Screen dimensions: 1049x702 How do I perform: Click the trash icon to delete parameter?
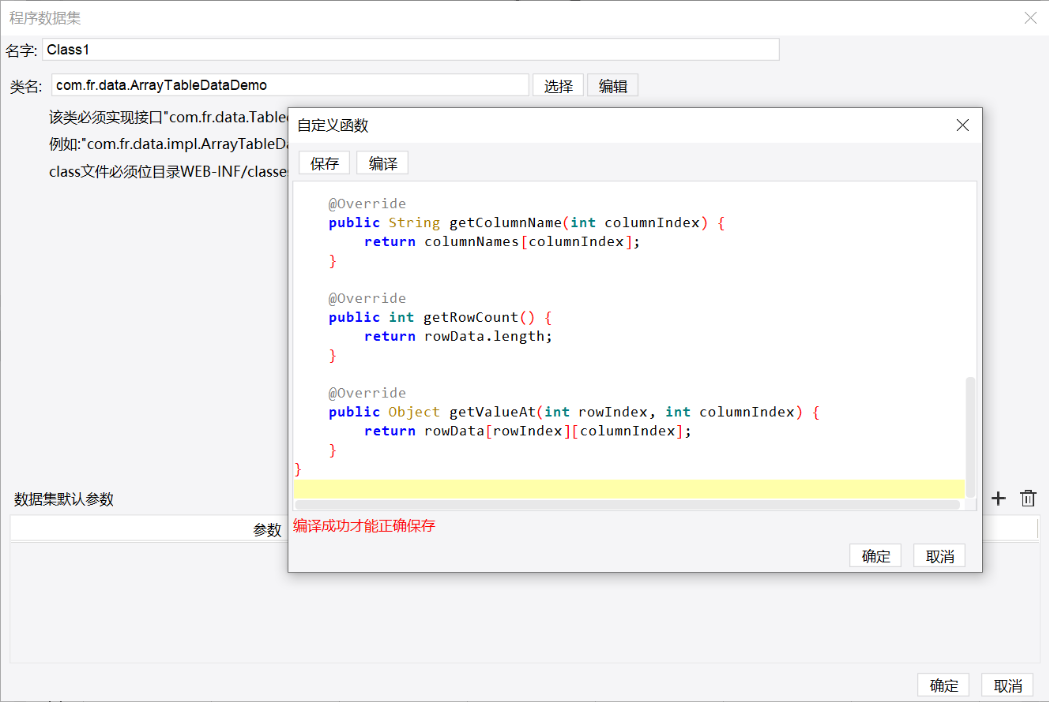(x=1028, y=499)
